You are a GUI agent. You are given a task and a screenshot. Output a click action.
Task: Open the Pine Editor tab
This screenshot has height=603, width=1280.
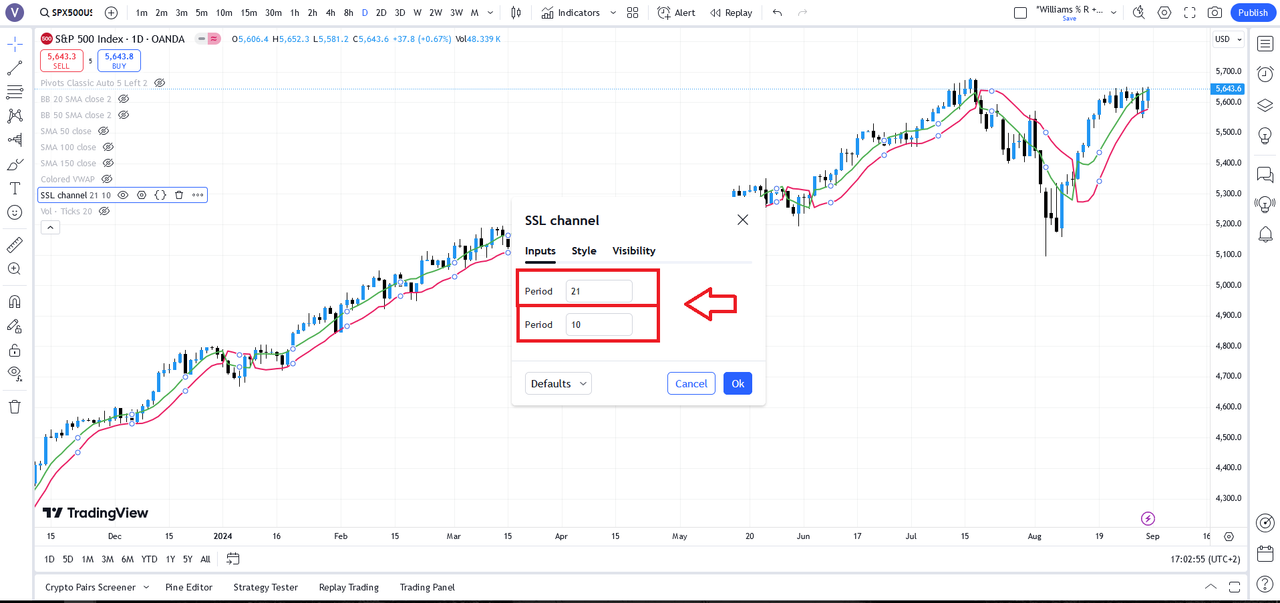(189, 587)
